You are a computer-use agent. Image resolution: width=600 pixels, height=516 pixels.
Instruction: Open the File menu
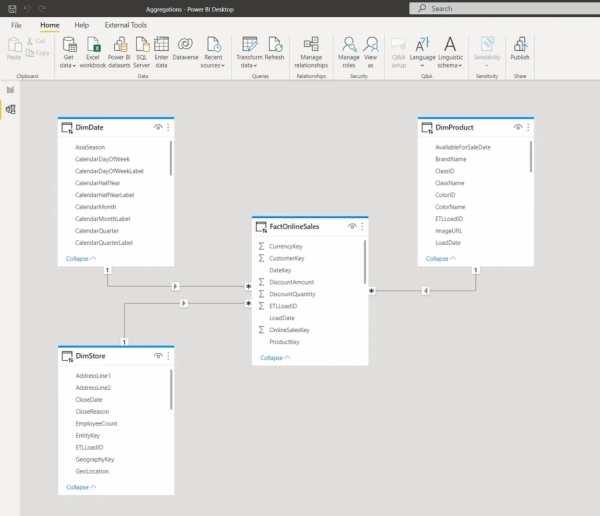(16, 24)
